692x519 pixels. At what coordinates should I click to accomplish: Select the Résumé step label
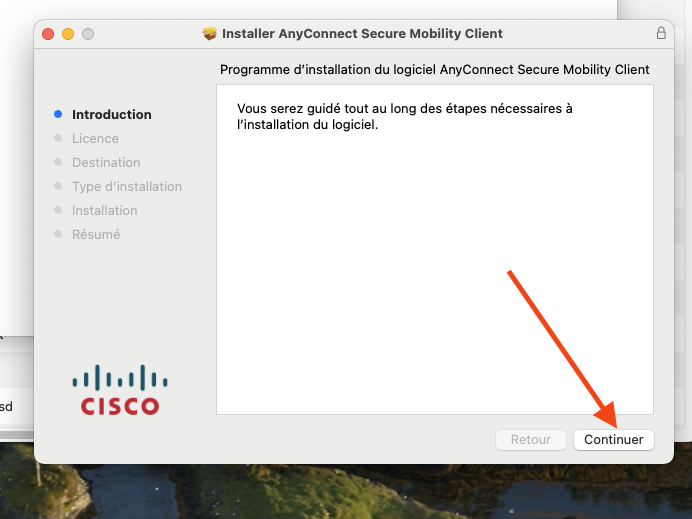pos(96,234)
